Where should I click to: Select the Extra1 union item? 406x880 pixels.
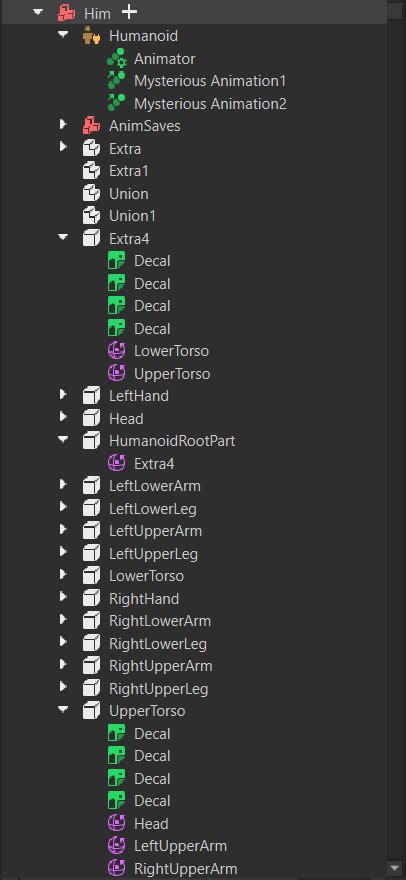tap(129, 171)
